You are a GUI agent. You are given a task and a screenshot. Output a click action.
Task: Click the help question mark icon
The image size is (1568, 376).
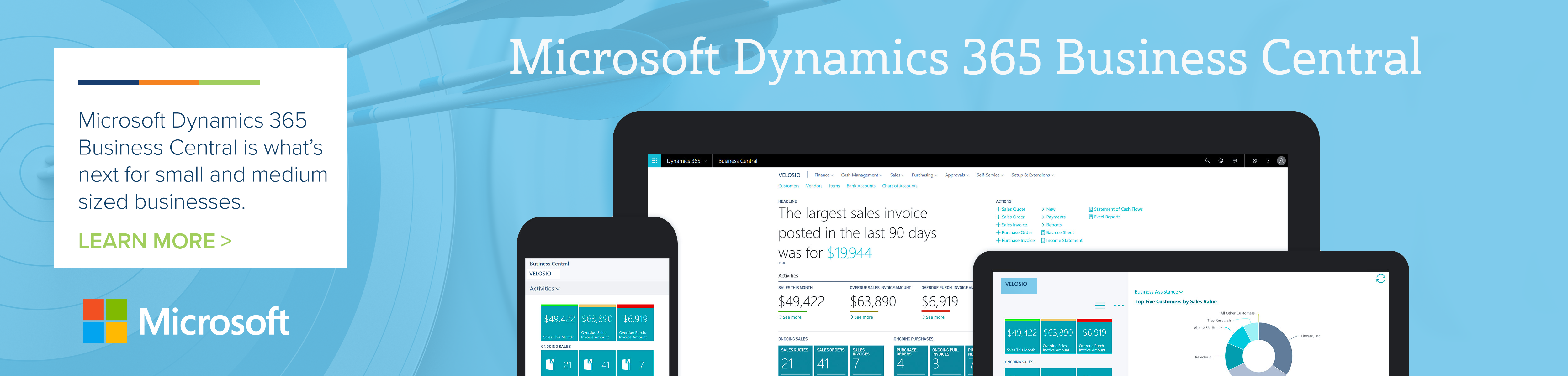pyautogui.click(x=1268, y=161)
